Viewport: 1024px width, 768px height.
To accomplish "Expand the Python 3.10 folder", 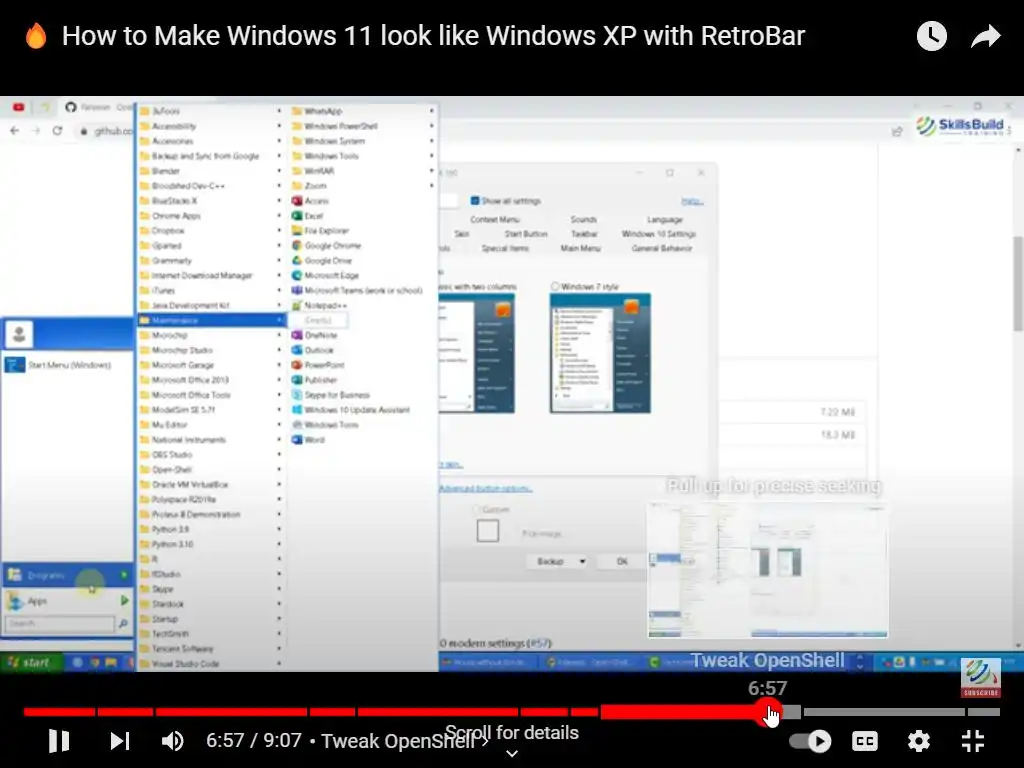I will [211, 544].
